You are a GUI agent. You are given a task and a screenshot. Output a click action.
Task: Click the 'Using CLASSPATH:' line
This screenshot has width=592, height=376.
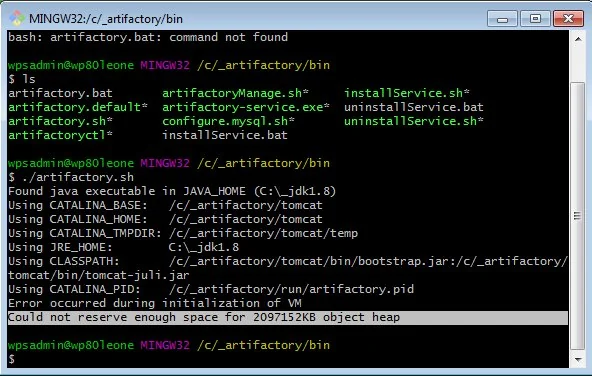(x=288, y=261)
